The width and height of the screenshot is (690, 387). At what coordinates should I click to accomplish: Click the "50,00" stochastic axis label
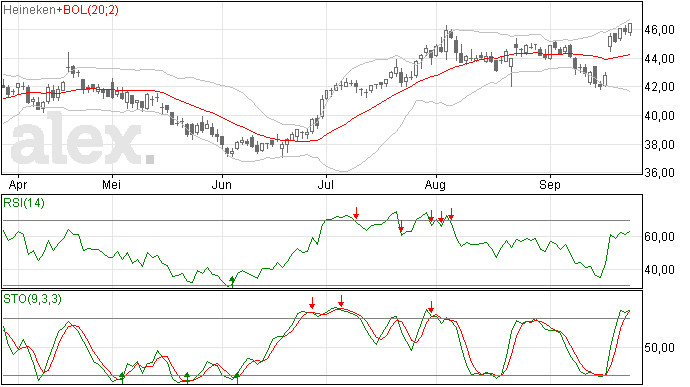pyautogui.click(x=659, y=348)
